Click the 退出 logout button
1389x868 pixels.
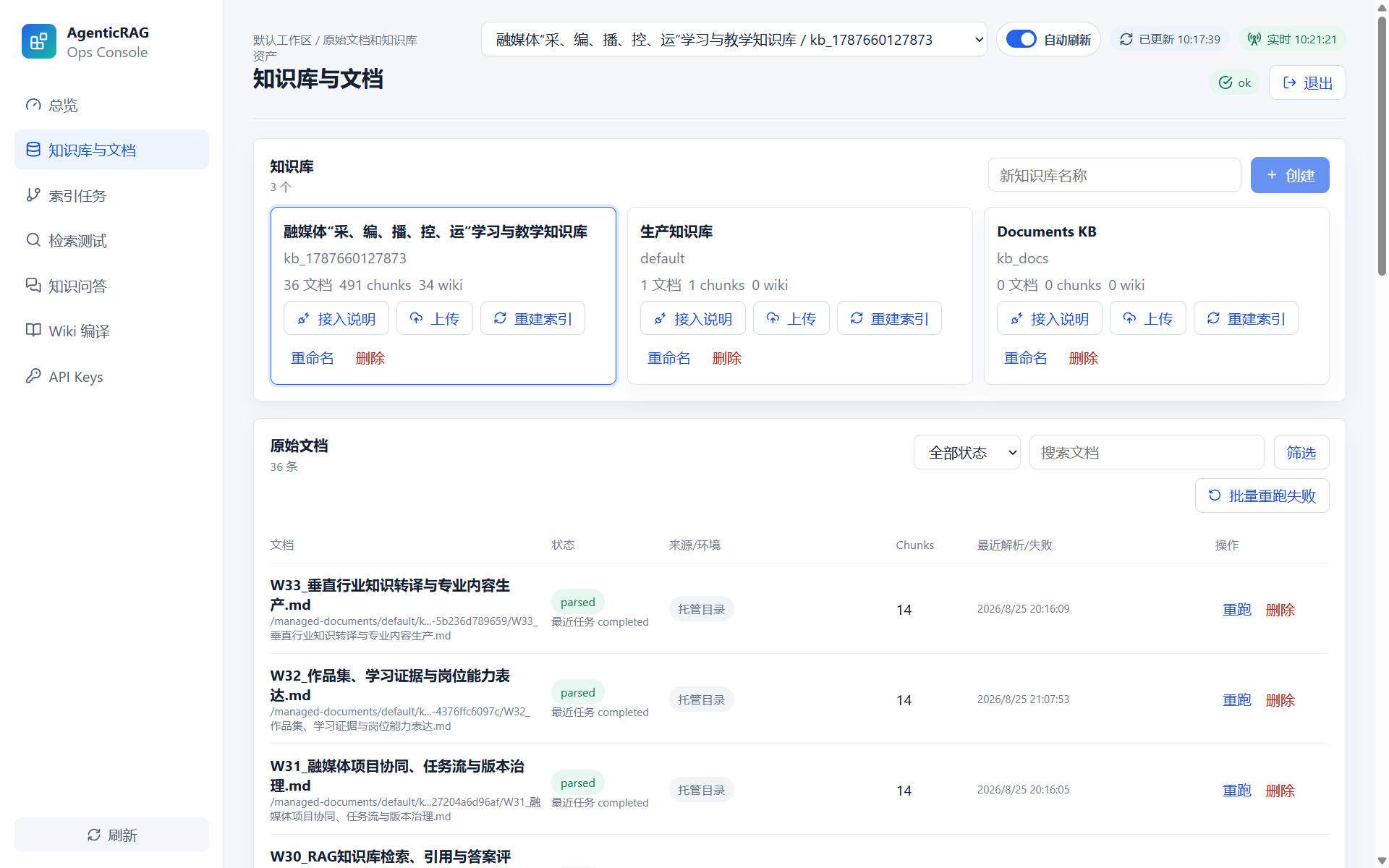pos(1307,82)
